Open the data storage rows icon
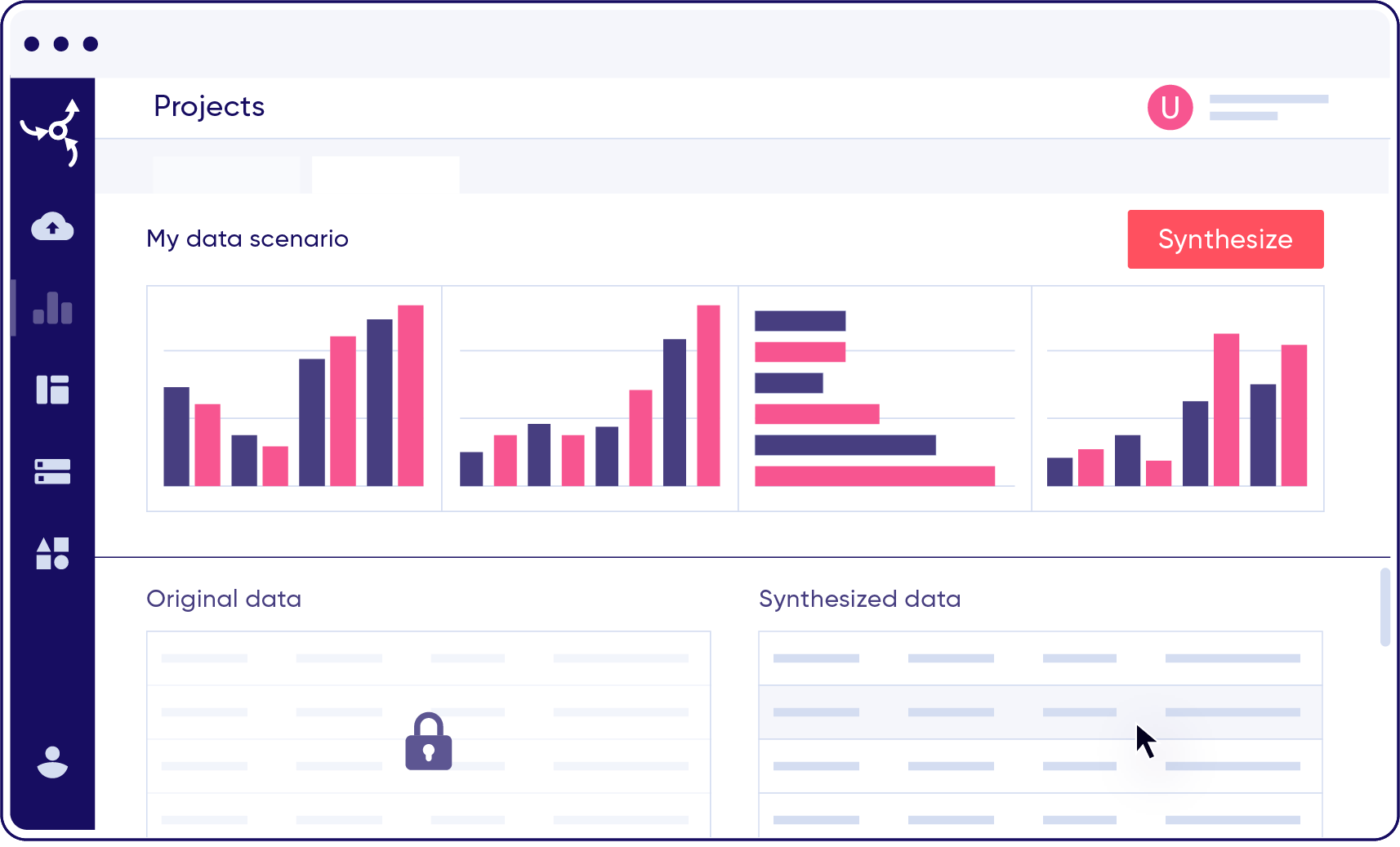Screen dimensions: 1400x847 pos(52,471)
